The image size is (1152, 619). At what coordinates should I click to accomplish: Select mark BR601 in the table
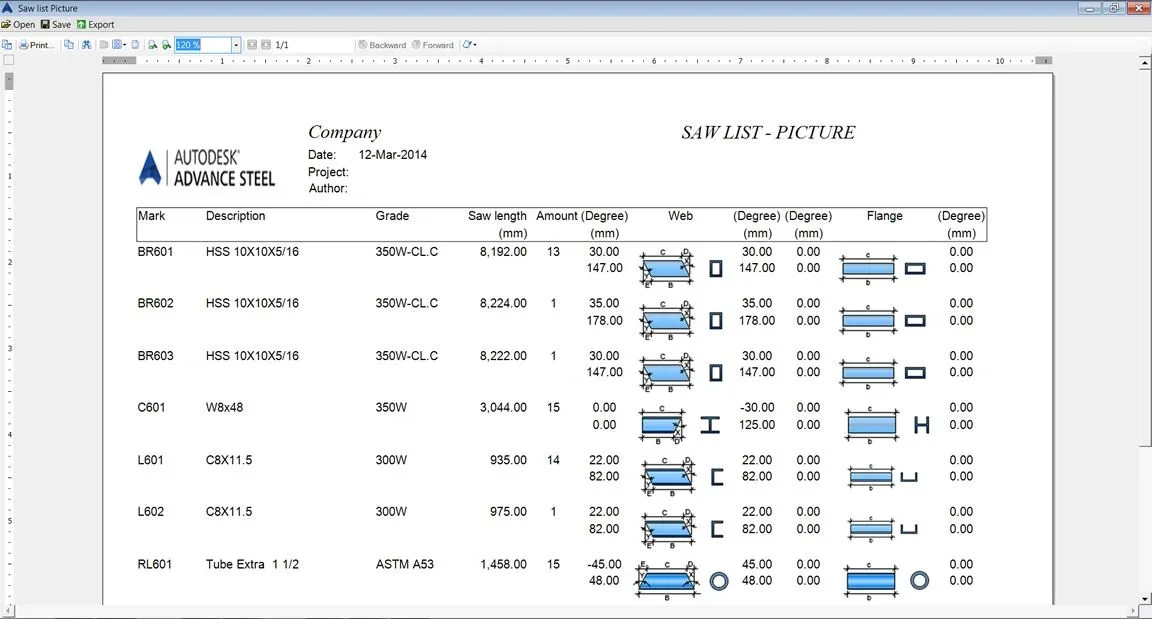pyautogui.click(x=155, y=252)
